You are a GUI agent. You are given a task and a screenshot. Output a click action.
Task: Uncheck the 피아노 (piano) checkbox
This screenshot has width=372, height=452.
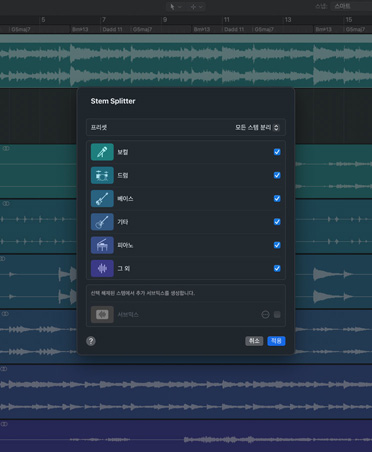click(277, 245)
